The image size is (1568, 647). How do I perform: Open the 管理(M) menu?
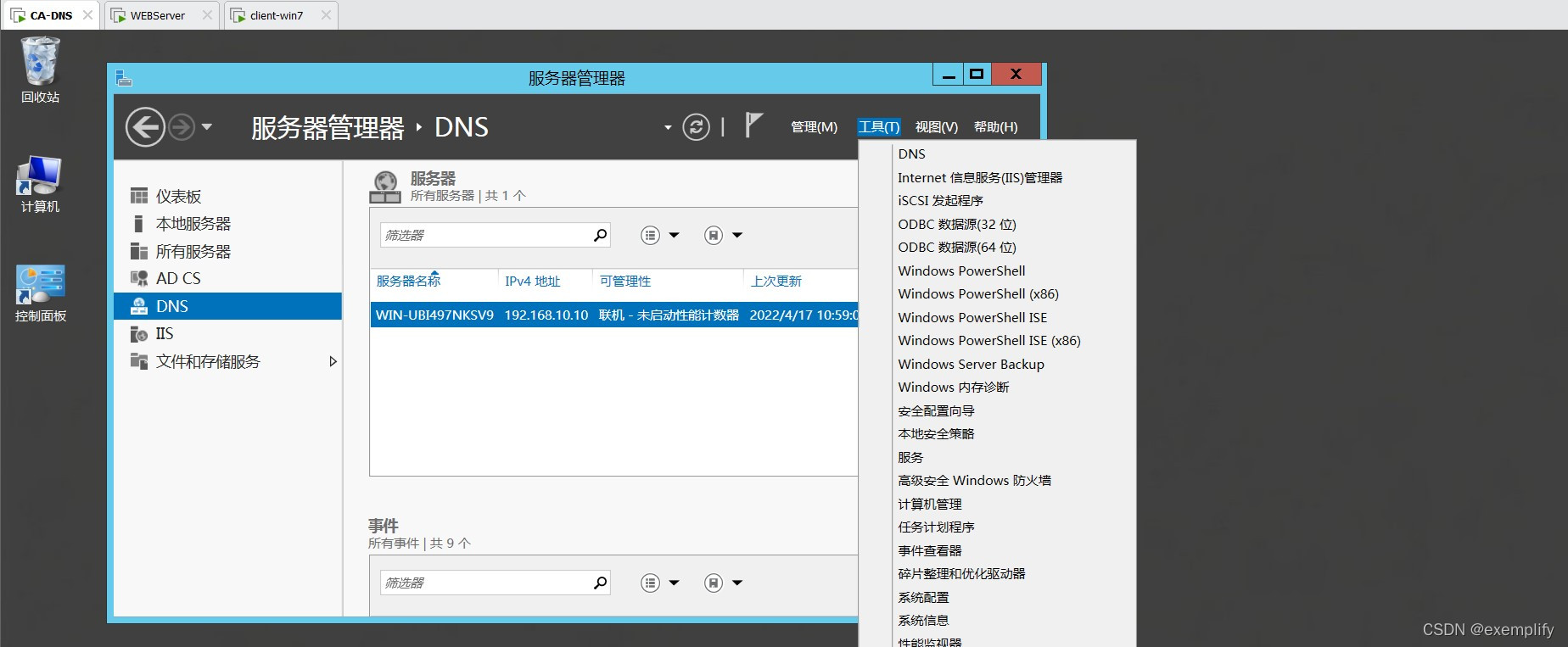click(814, 126)
